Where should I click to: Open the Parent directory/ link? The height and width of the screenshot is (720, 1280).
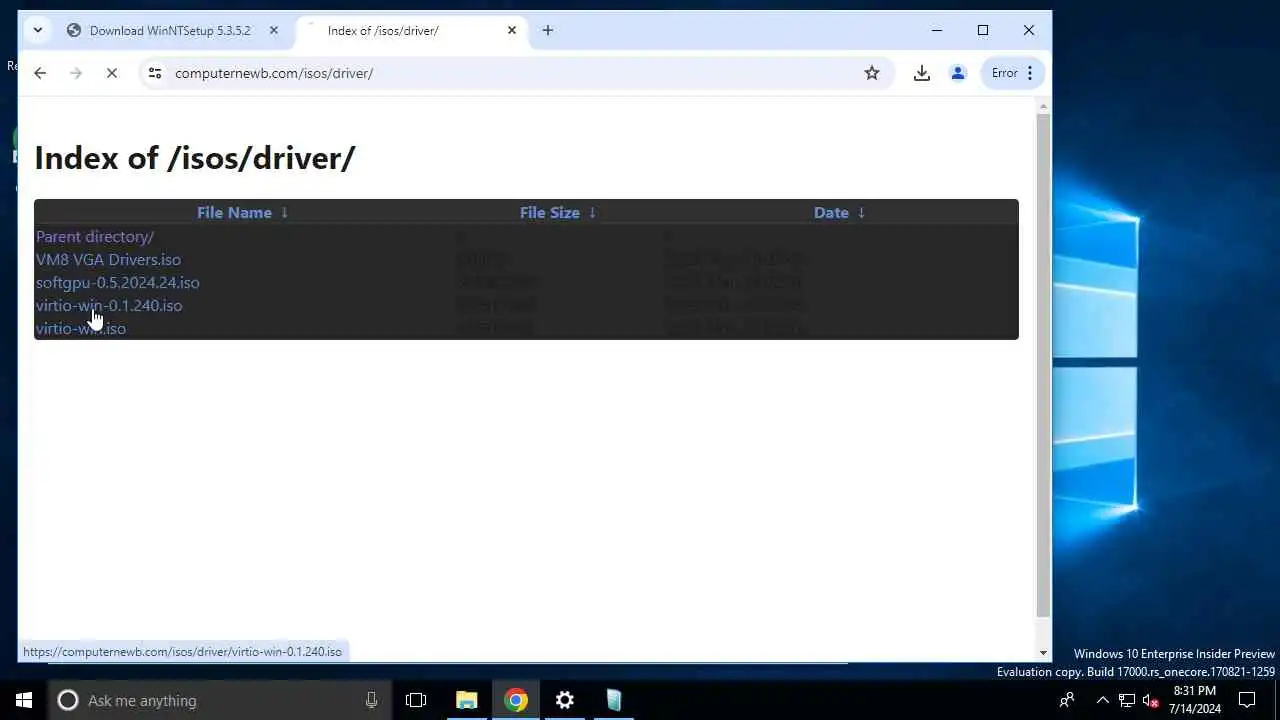pyautogui.click(x=95, y=237)
